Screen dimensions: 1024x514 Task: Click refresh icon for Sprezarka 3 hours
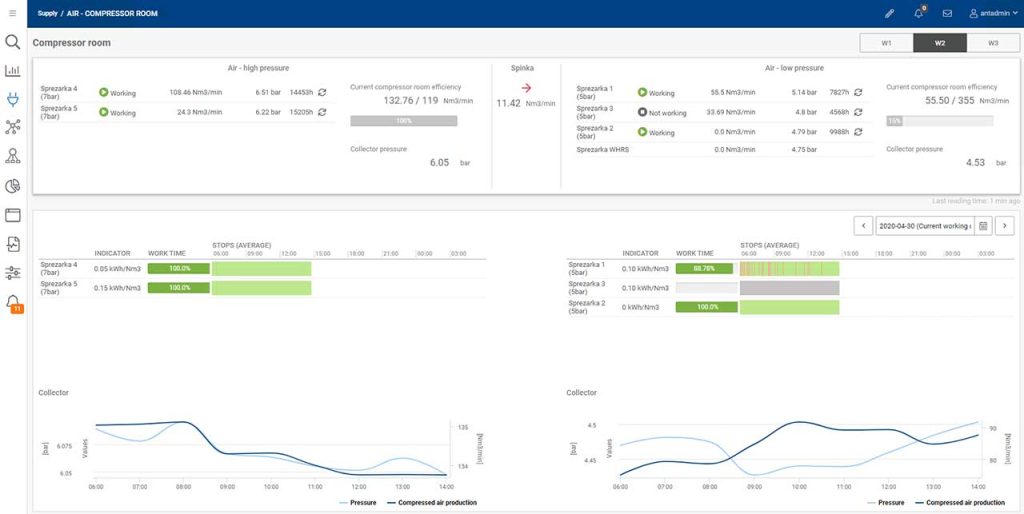(x=858, y=112)
